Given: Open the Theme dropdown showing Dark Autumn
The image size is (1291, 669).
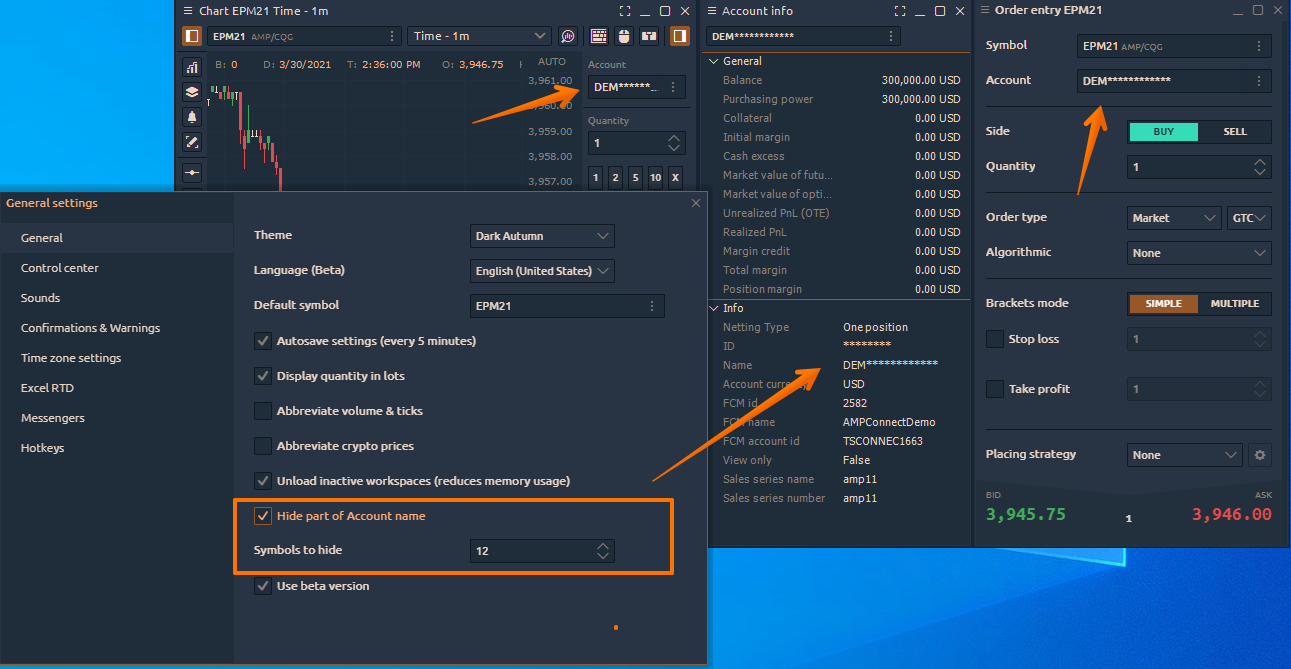Looking at the screenshot, I should (542, 236).
